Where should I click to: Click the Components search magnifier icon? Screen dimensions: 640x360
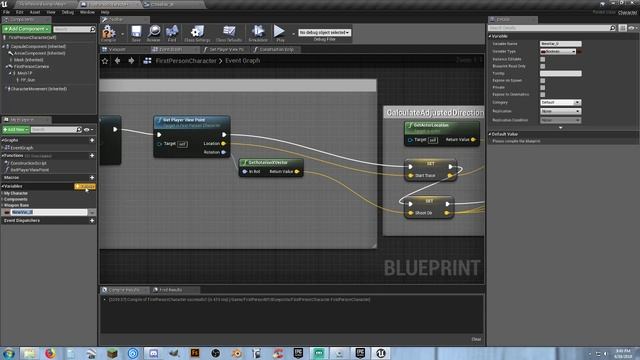92,29
